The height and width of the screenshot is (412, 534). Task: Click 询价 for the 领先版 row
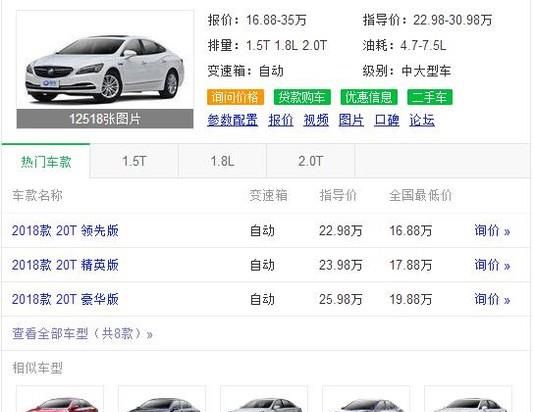492,231
